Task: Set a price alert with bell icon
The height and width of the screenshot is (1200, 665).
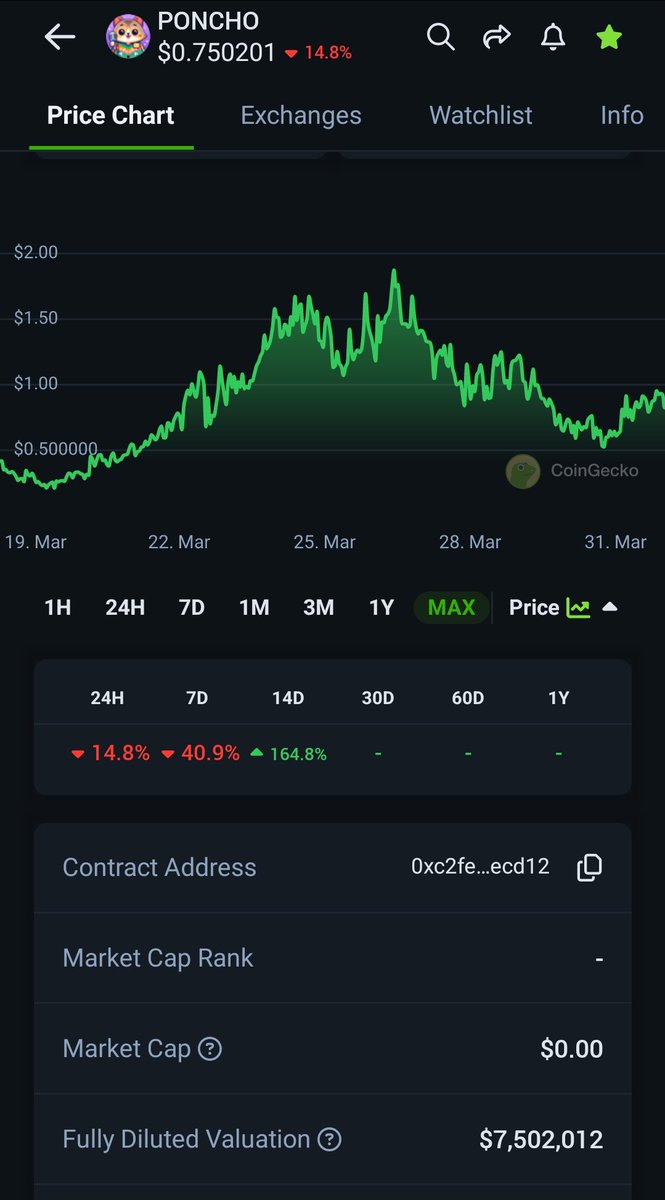Action: point(552,37)
